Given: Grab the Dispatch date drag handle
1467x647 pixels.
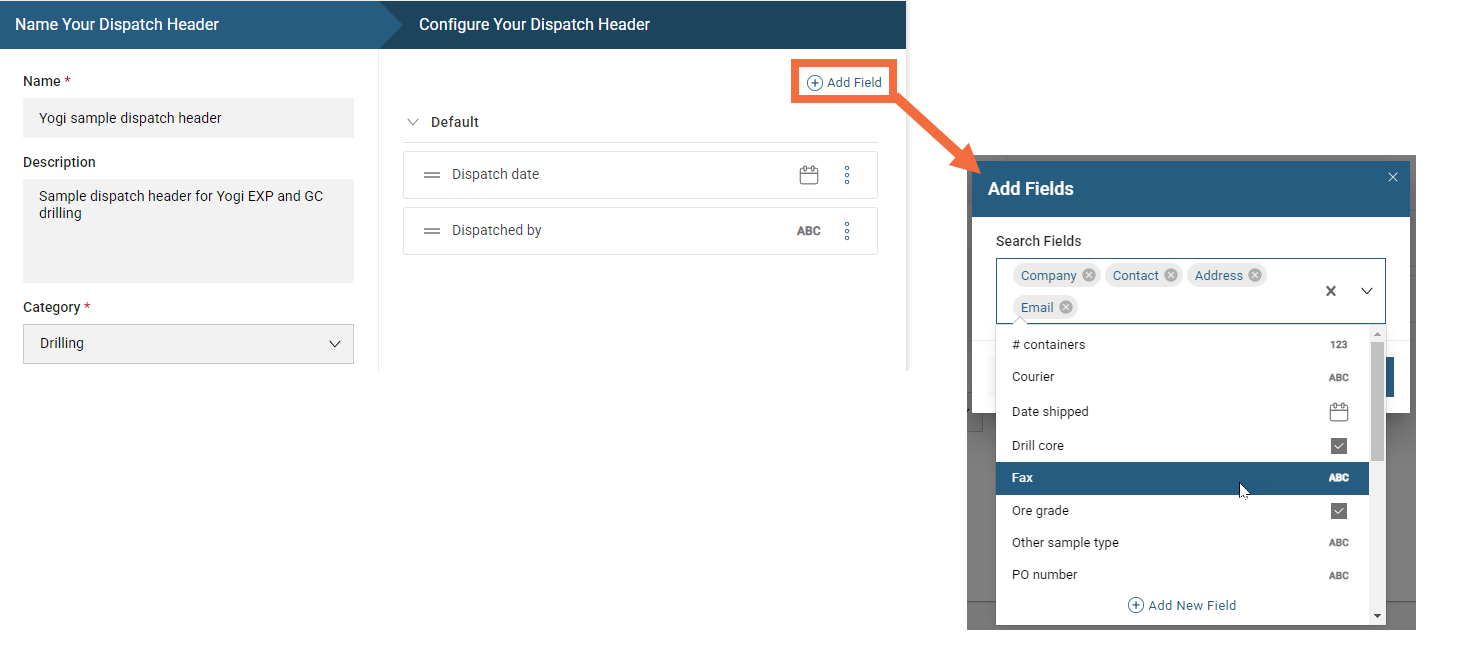Looking at the screenshot, I should tap(432, 175).
